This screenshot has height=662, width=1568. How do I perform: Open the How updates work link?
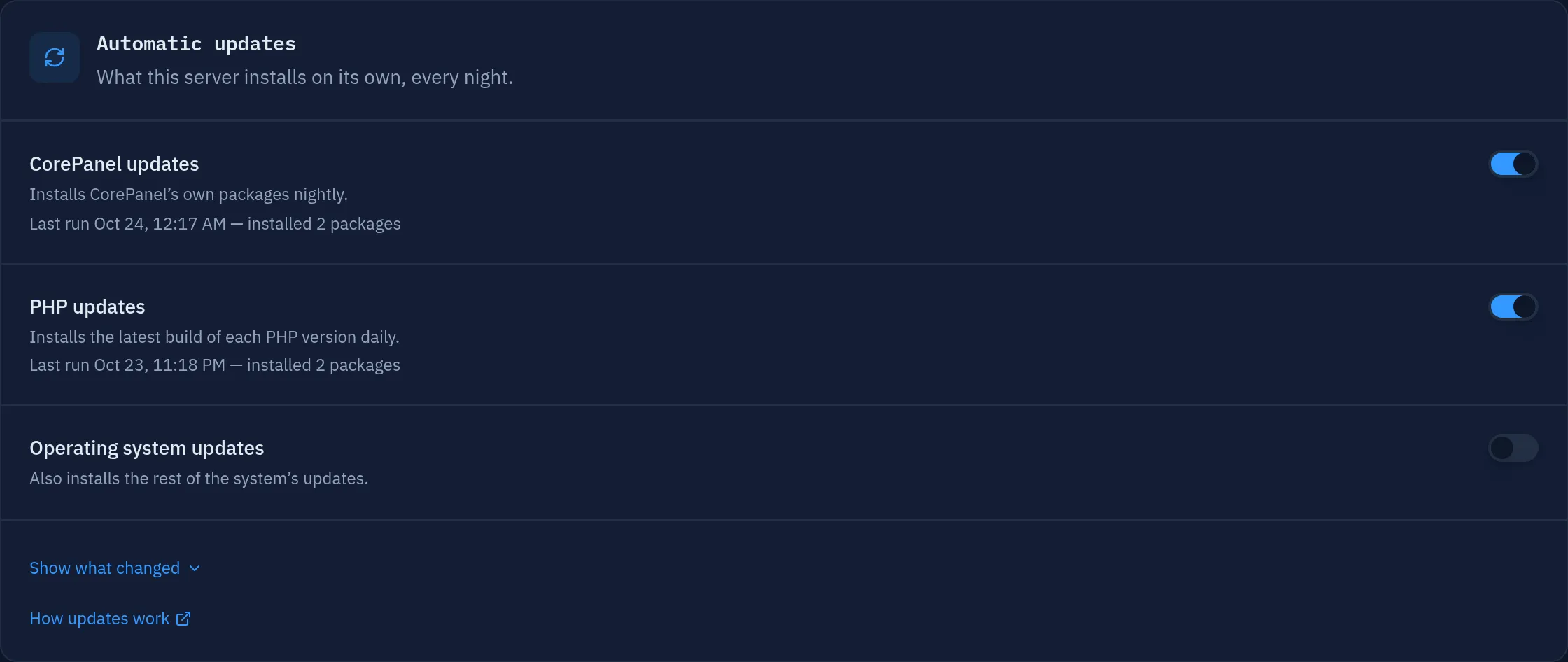tap(110, 619)
